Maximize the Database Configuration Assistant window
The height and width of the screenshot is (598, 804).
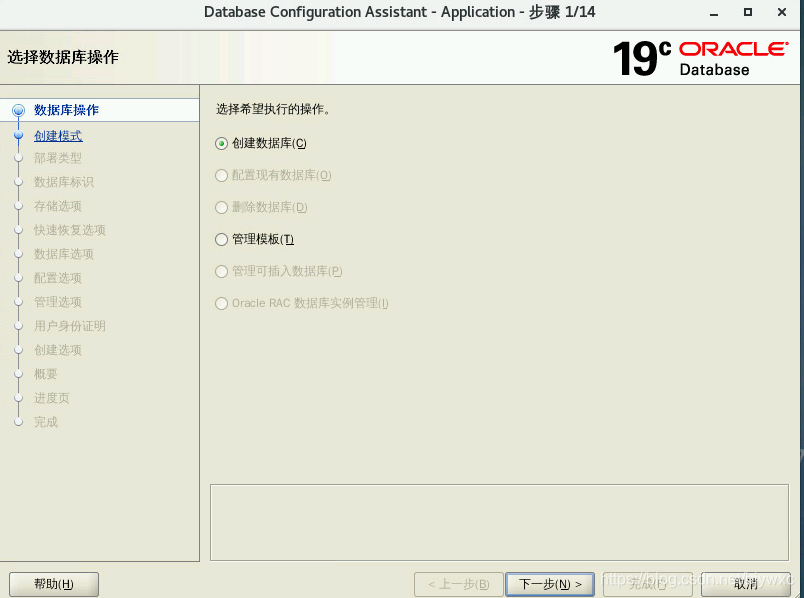tap(748, 12)
